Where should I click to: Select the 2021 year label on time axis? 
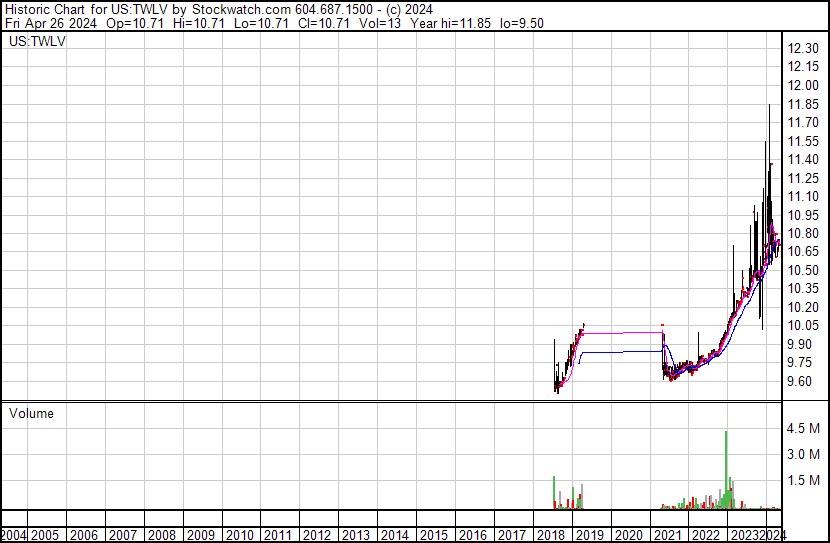667,536
